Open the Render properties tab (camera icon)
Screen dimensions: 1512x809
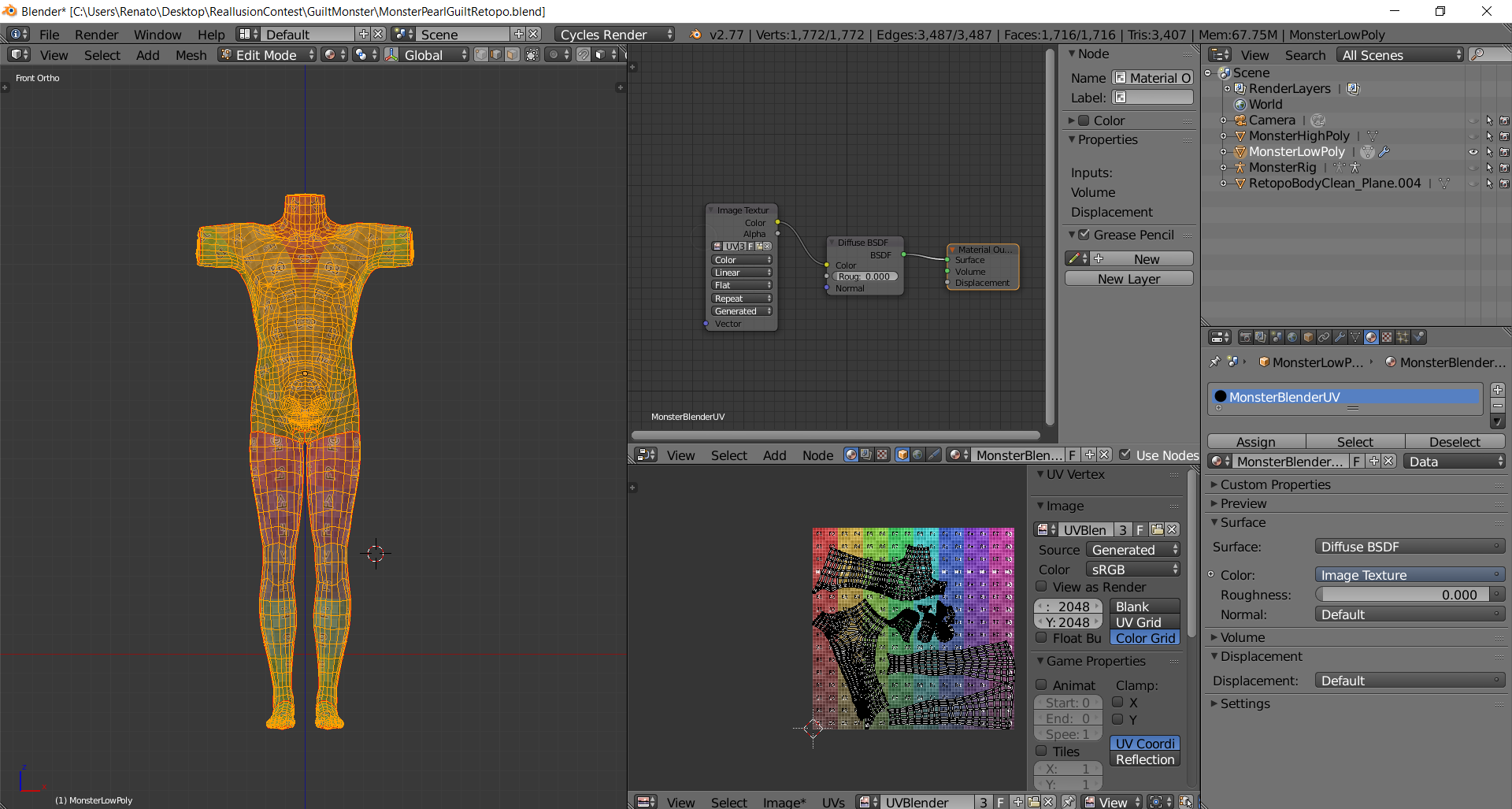point(1245,337)
